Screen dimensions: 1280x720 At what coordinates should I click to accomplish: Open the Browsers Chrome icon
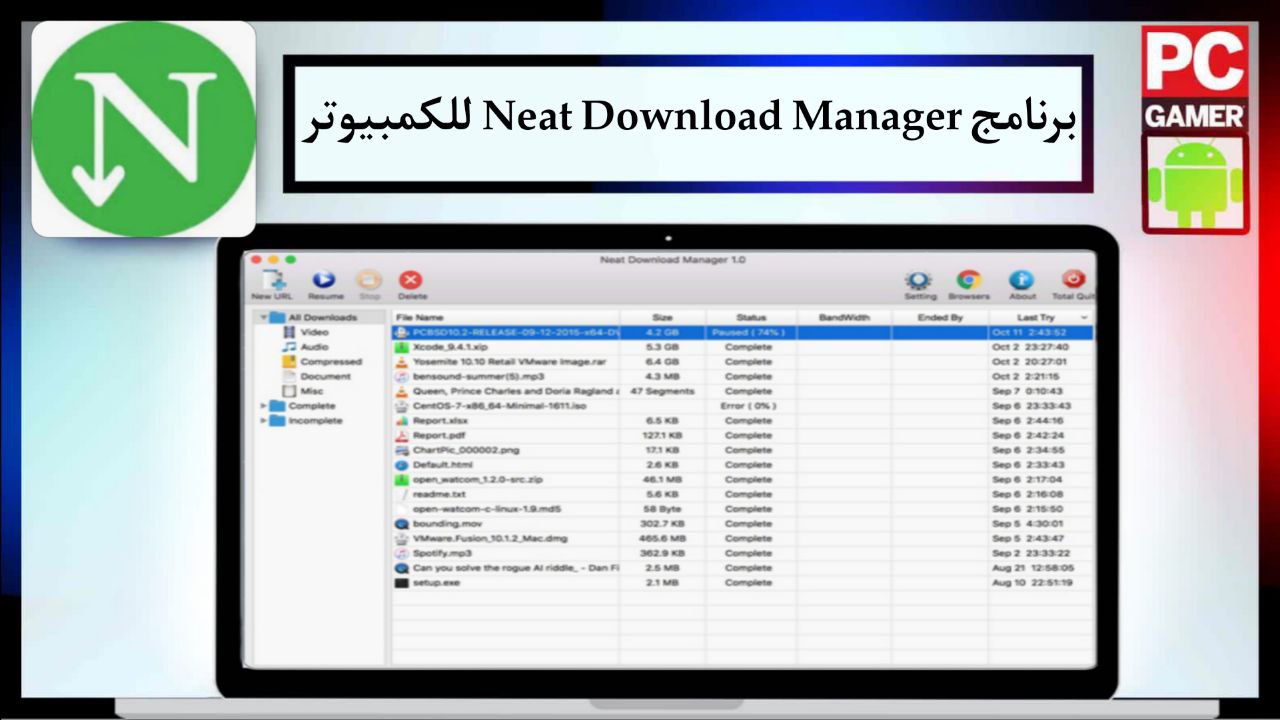click(967, 281)
